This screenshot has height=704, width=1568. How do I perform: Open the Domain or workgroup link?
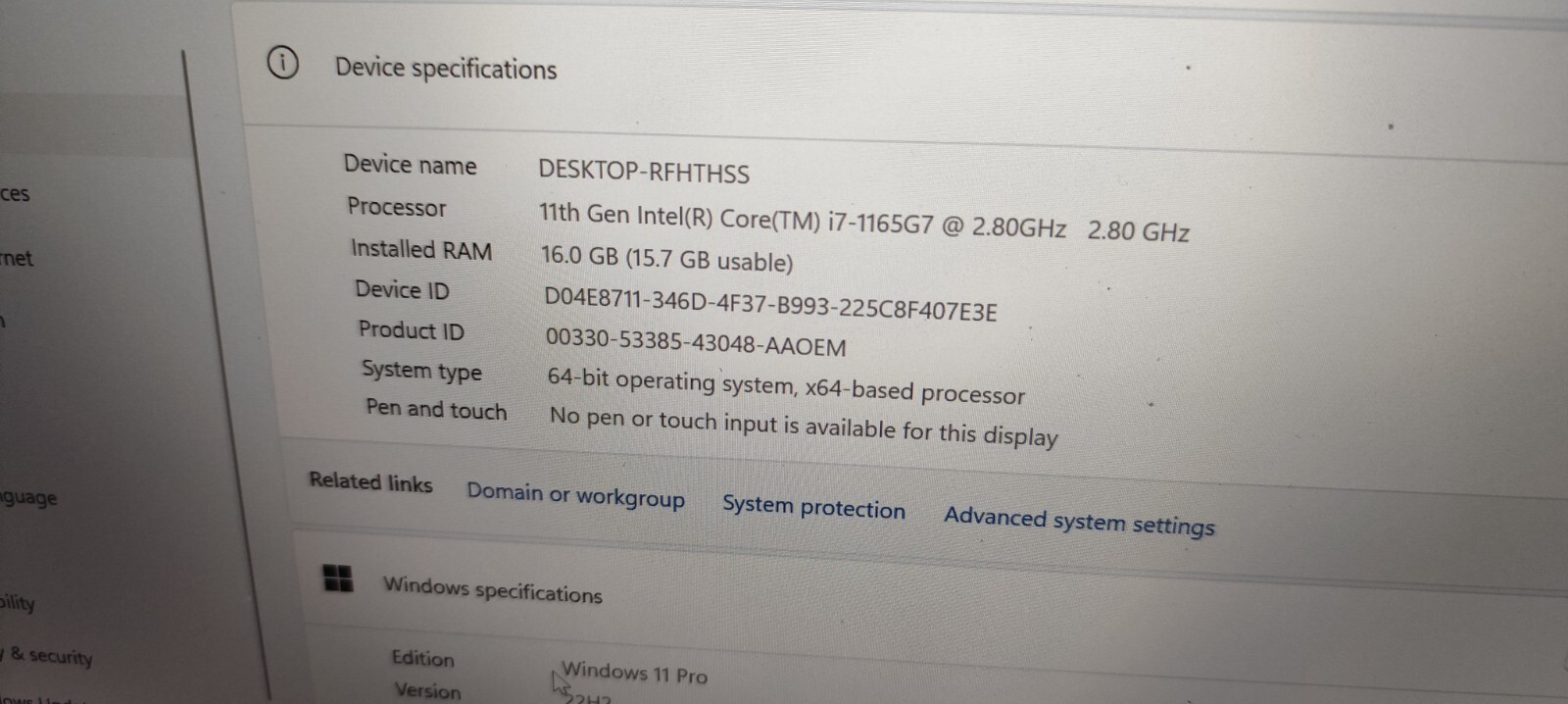click(575, 496)
